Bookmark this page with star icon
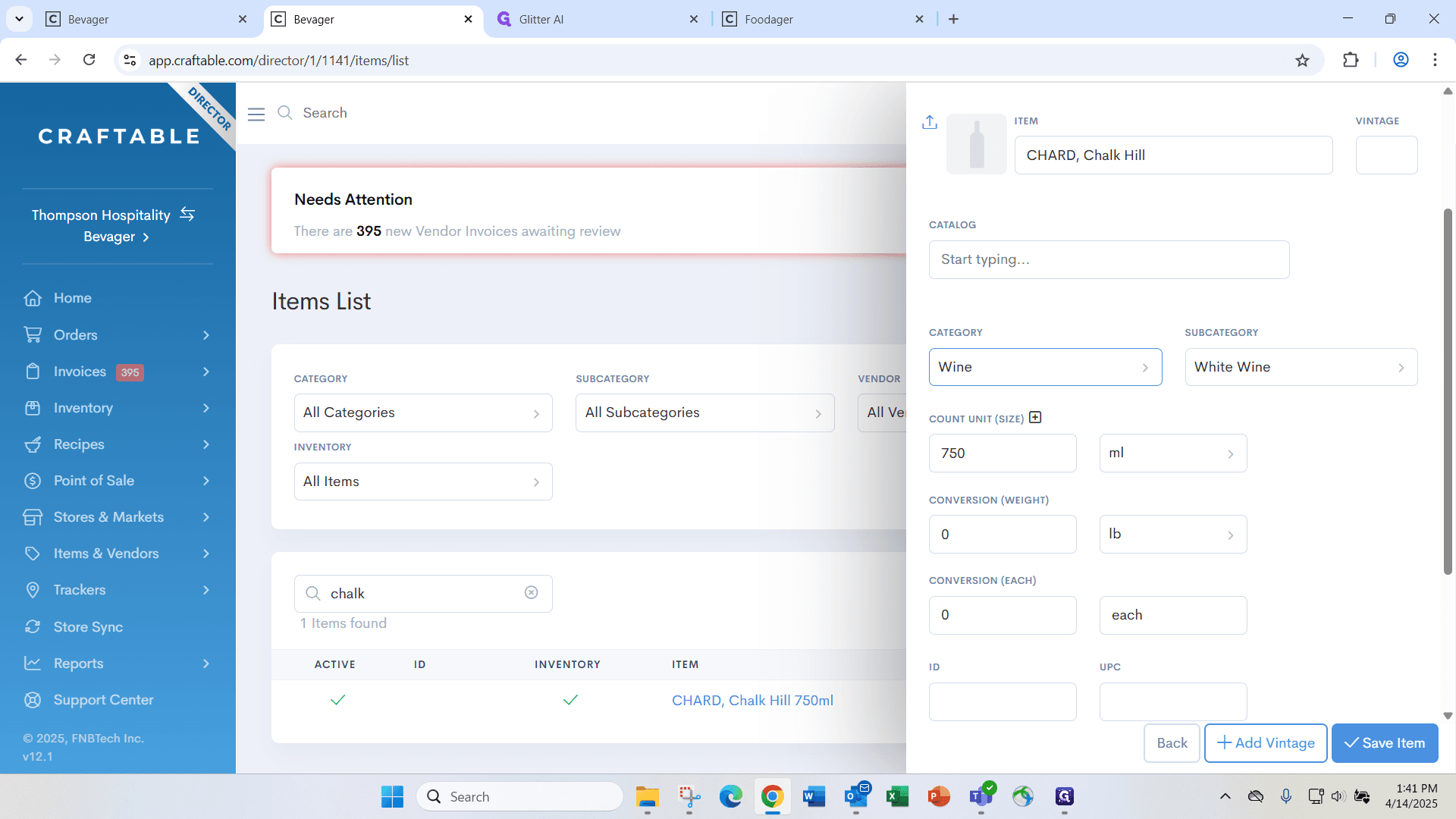Viewport: 1456px width, 819px height. click(1302, 60)
